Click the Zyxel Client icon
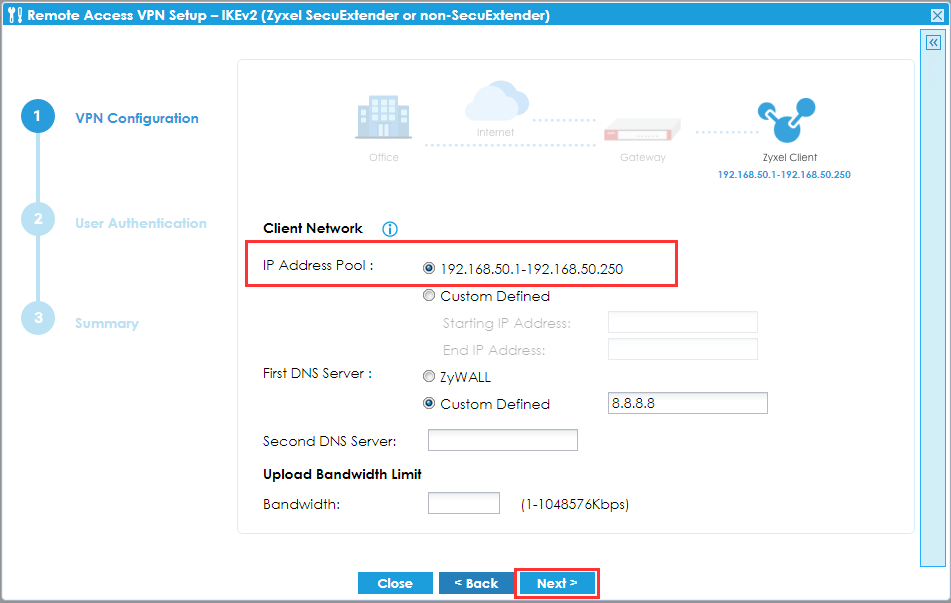The height and width of the screenshot is (603, 951). click(789, 118)
